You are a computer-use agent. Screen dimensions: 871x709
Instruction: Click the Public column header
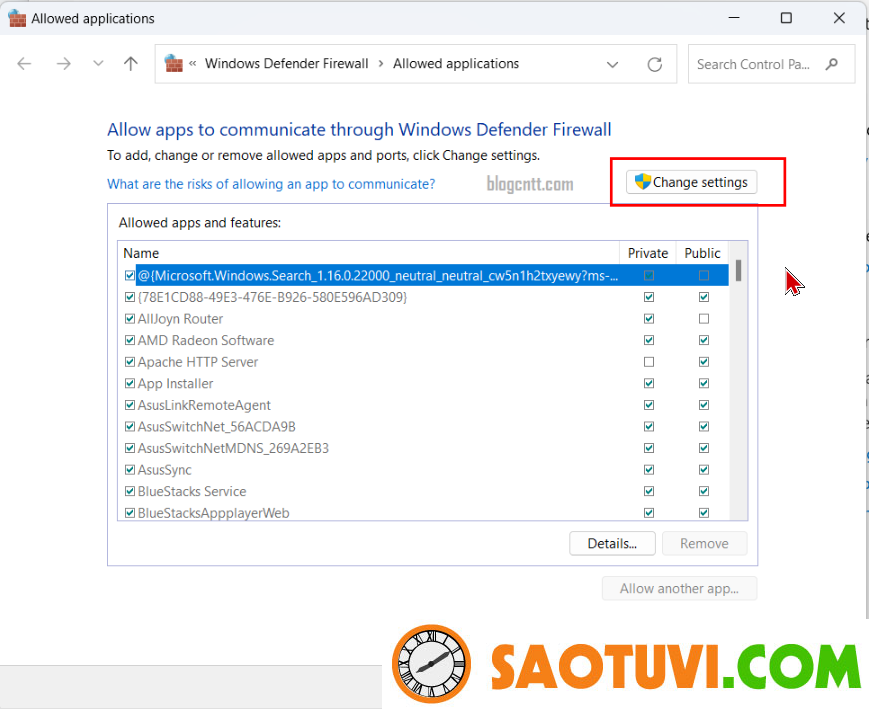[x=702, y=253]
